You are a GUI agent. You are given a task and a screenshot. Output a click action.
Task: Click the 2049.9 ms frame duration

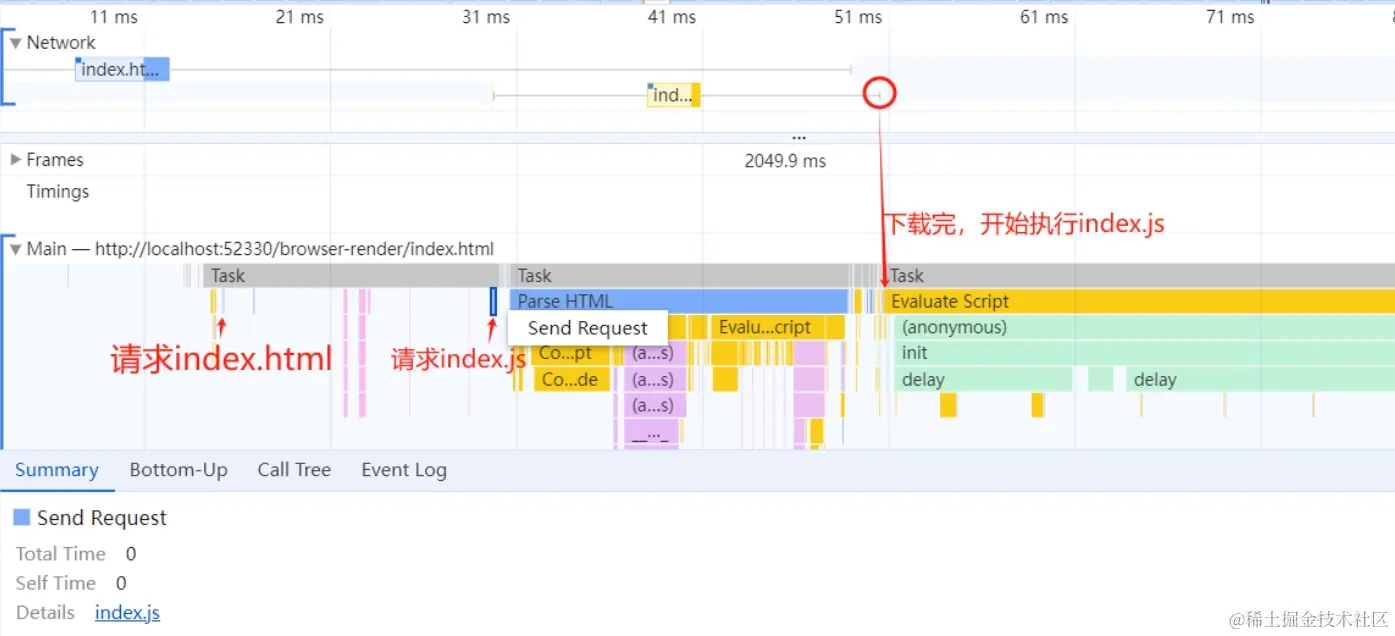coord(785,160)
